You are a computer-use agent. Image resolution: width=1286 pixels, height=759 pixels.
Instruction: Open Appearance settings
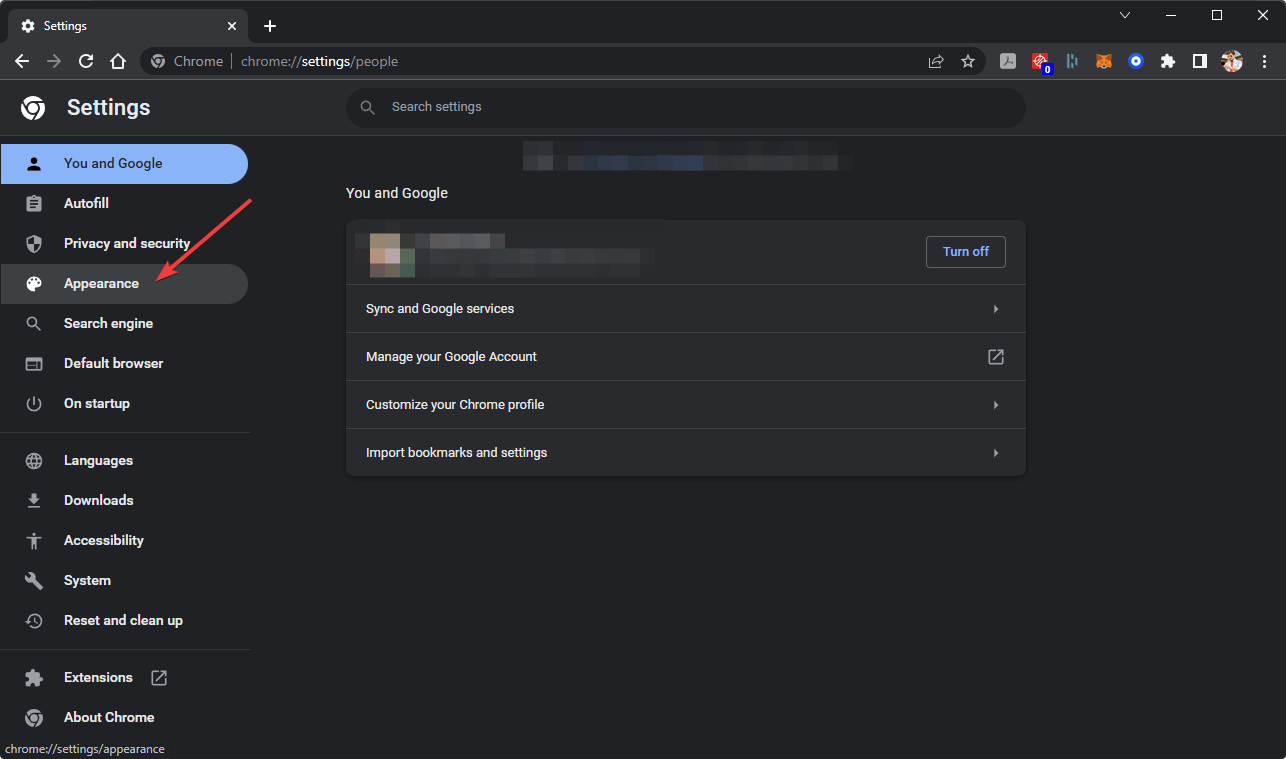[x=124, y=284]
